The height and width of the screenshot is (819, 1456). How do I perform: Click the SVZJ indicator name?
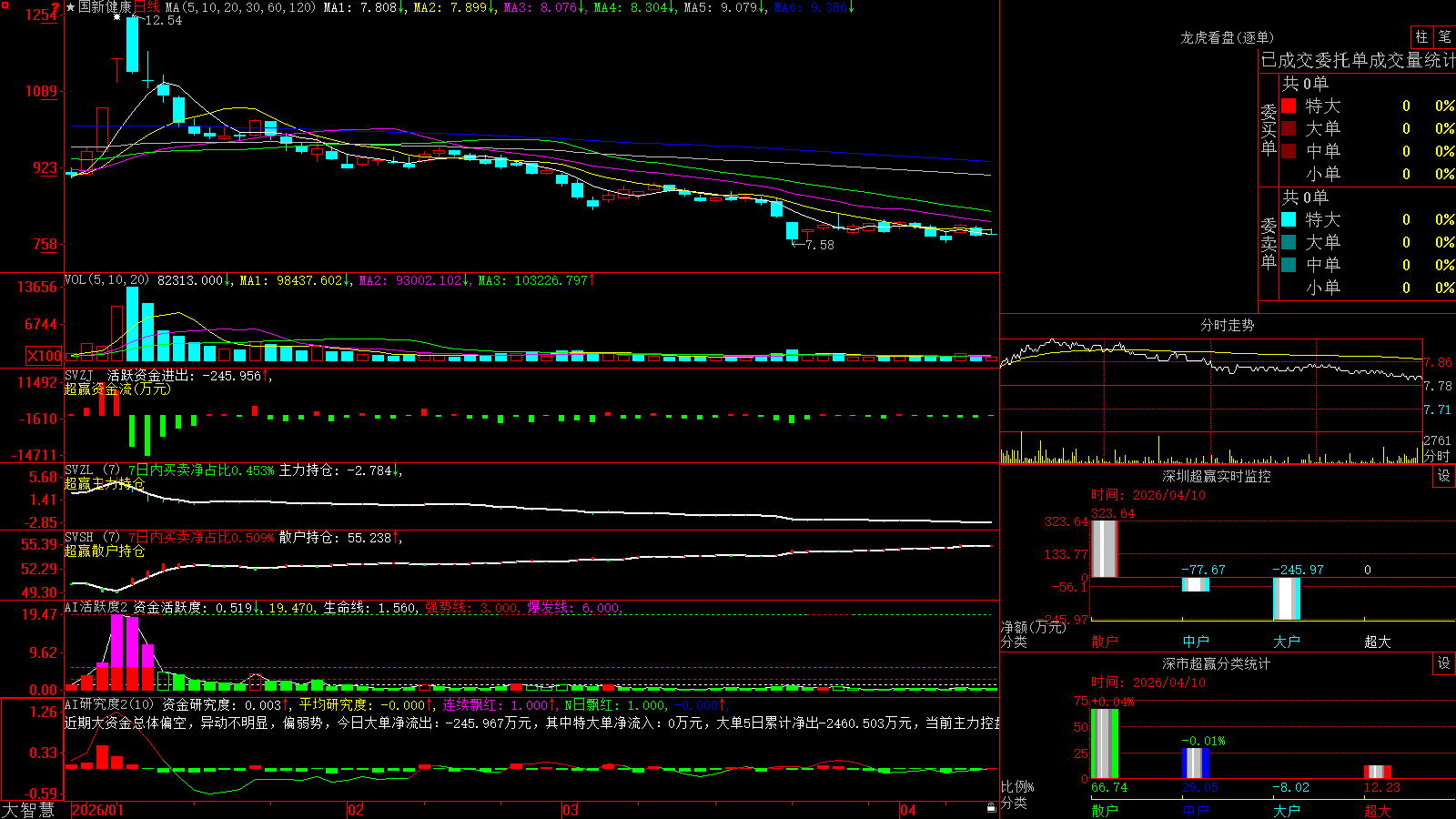coord(79,375)
